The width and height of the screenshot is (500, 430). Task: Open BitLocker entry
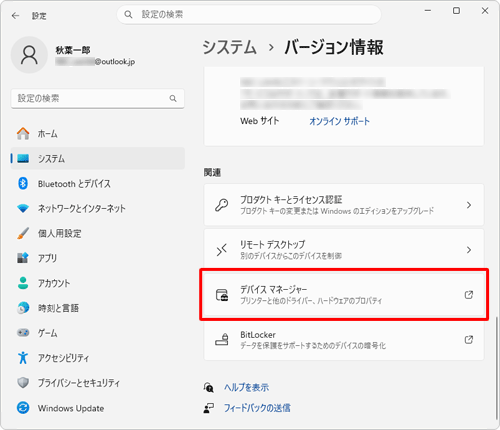coord(344,340)
